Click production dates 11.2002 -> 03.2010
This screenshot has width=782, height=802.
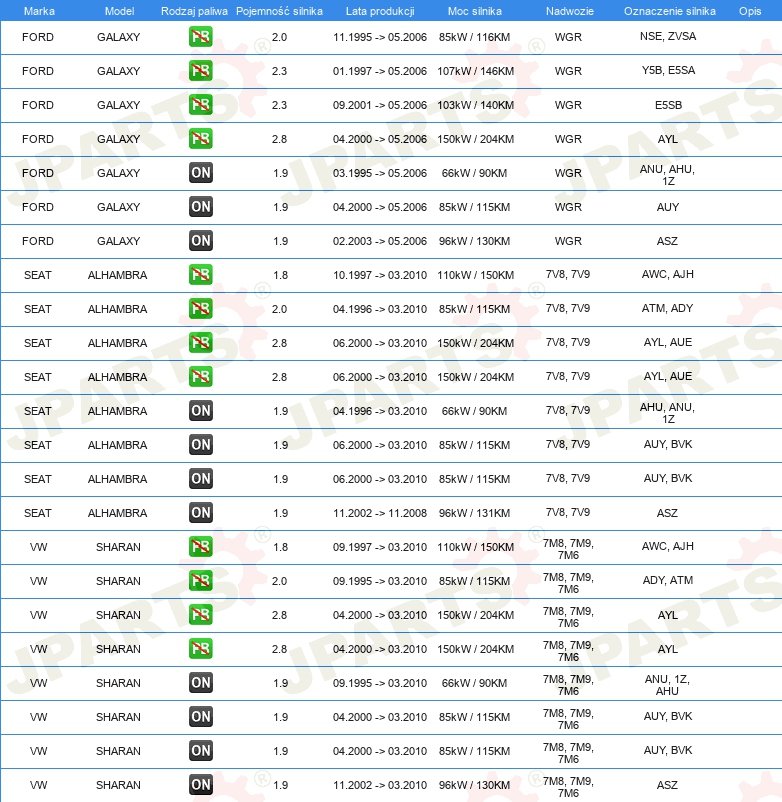[379, 785]
